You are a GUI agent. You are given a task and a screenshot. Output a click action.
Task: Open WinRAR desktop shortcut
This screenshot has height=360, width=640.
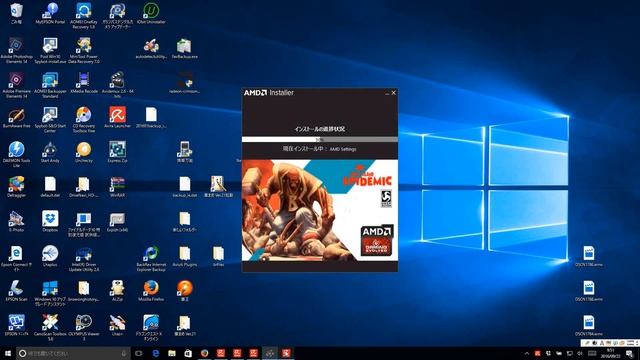pos(118,187)
